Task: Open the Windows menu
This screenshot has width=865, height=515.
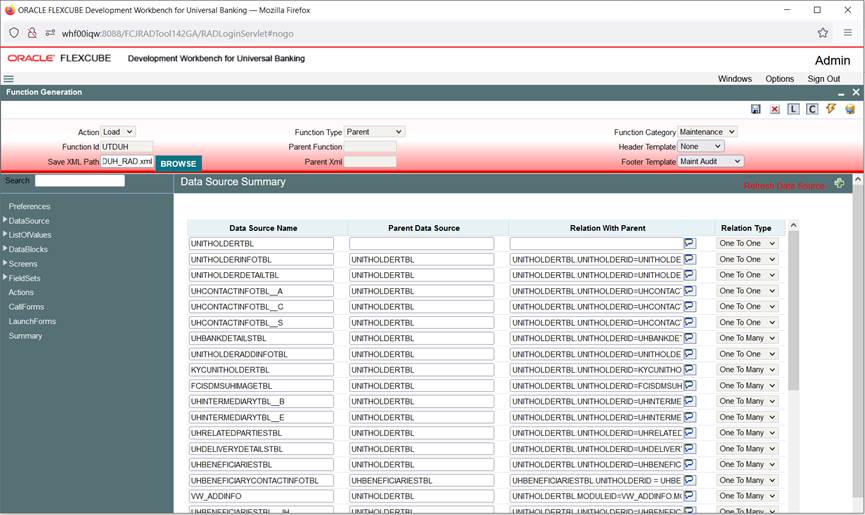Action: [734, 79]
